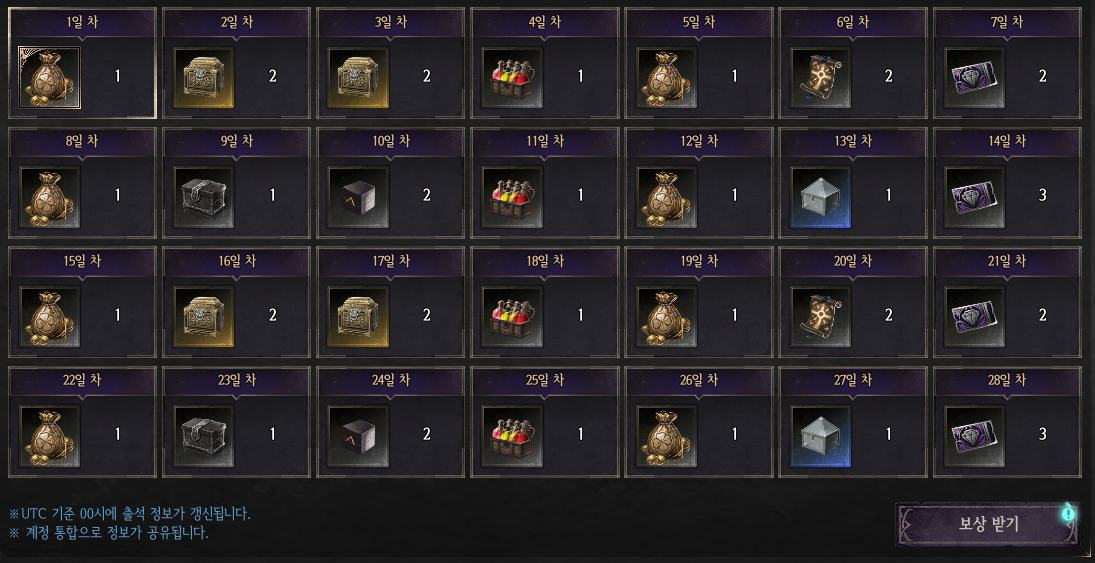The height and width of the screenshot is (563, 1095).
Task: Select the 1일 차 coin pouch icon
Action: tap(50, 78)
